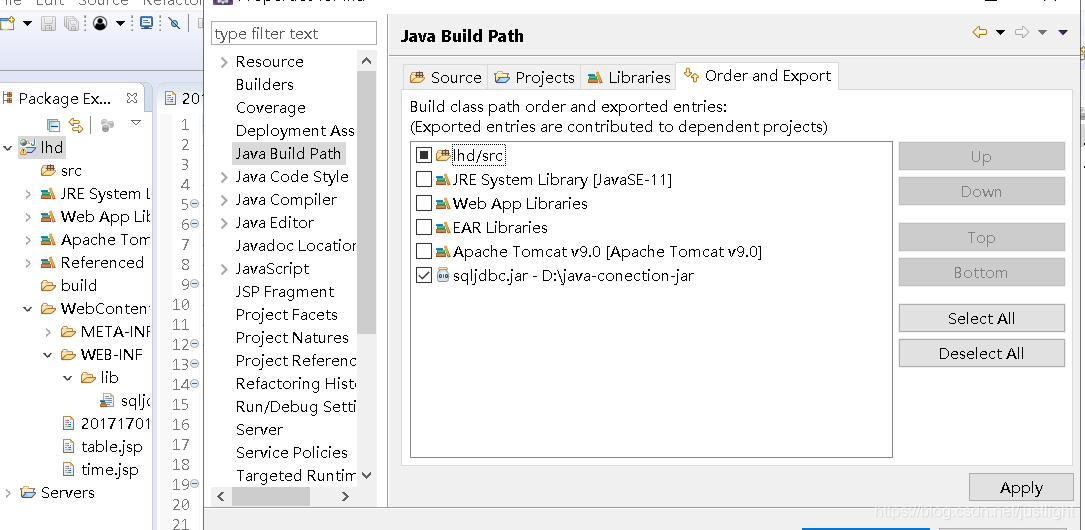Expand the Java Compiler category

[224, 200]
